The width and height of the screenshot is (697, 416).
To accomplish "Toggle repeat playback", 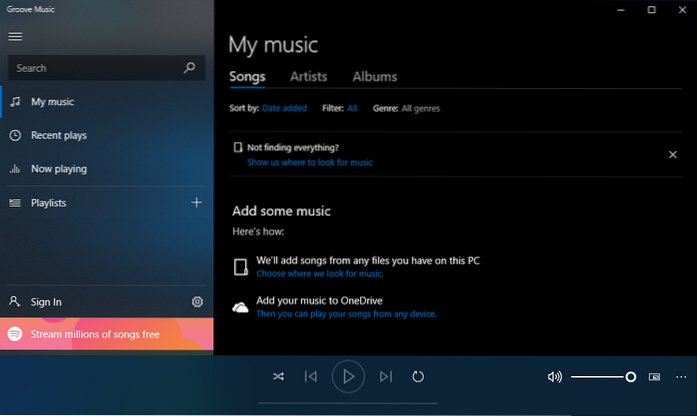I will tap(418, 377).
